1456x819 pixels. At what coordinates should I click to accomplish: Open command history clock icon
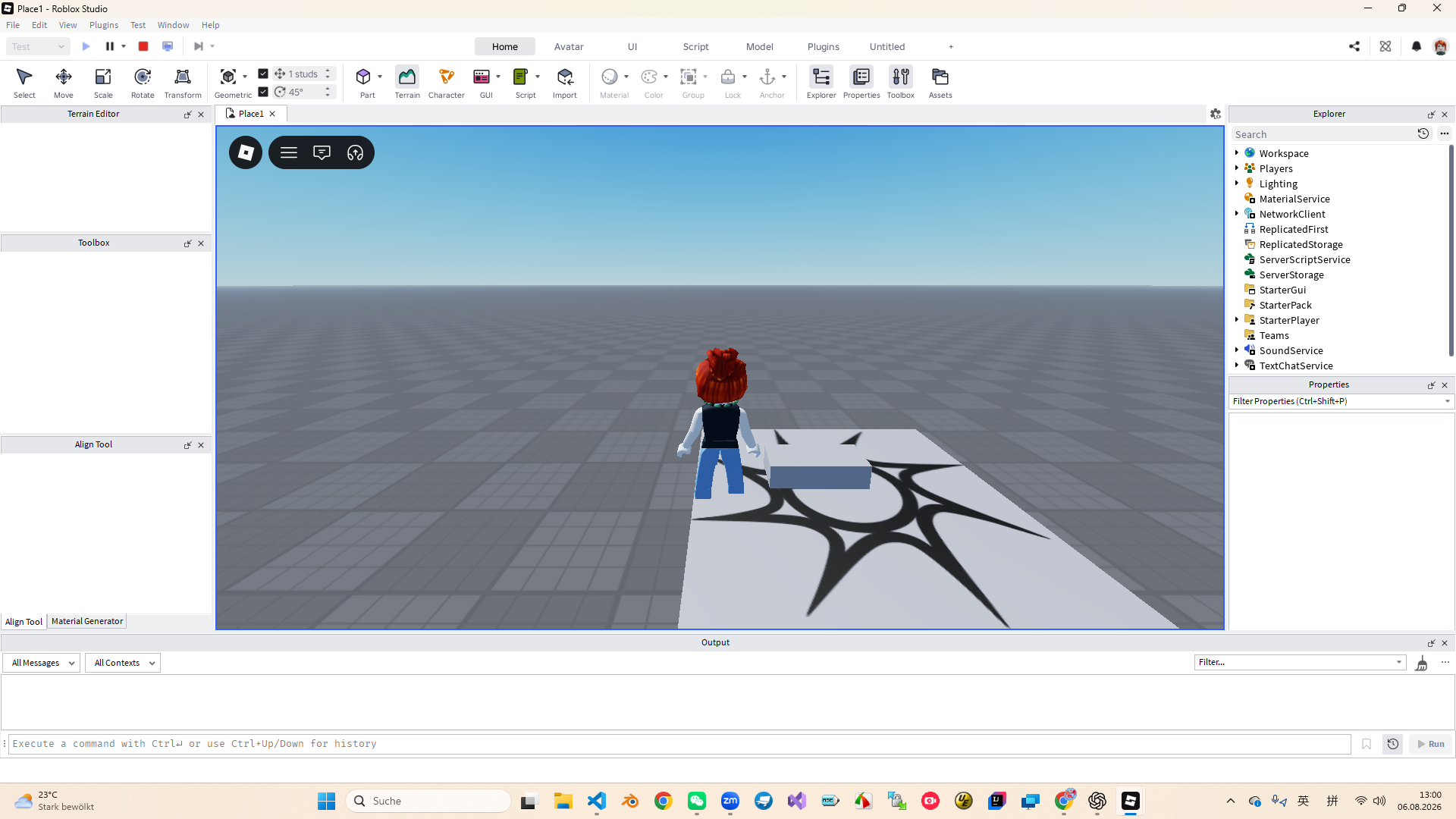pyautogui.click(x=1393, y=744)
